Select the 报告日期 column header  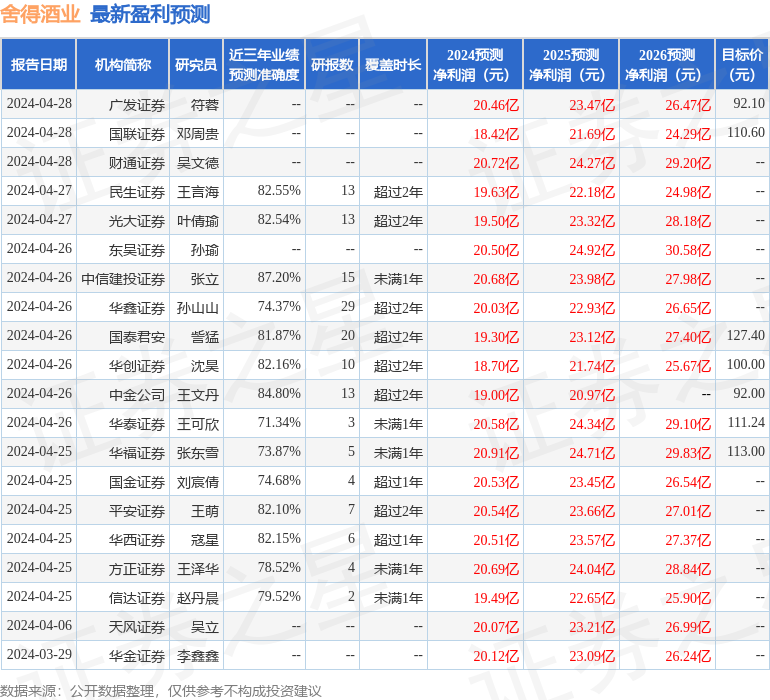click(39, 64)
